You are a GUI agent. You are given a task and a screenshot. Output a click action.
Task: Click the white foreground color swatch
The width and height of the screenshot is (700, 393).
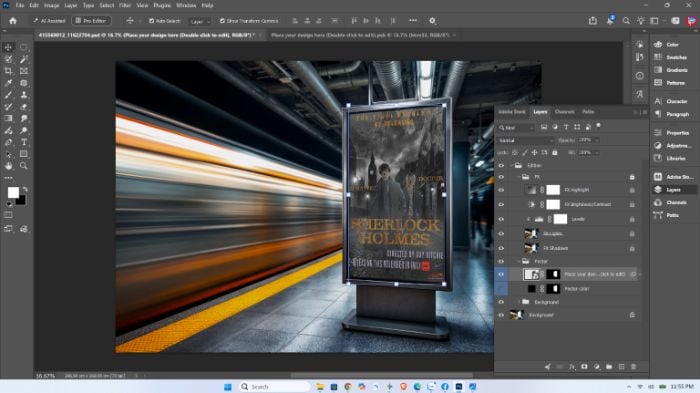point(12,192)
